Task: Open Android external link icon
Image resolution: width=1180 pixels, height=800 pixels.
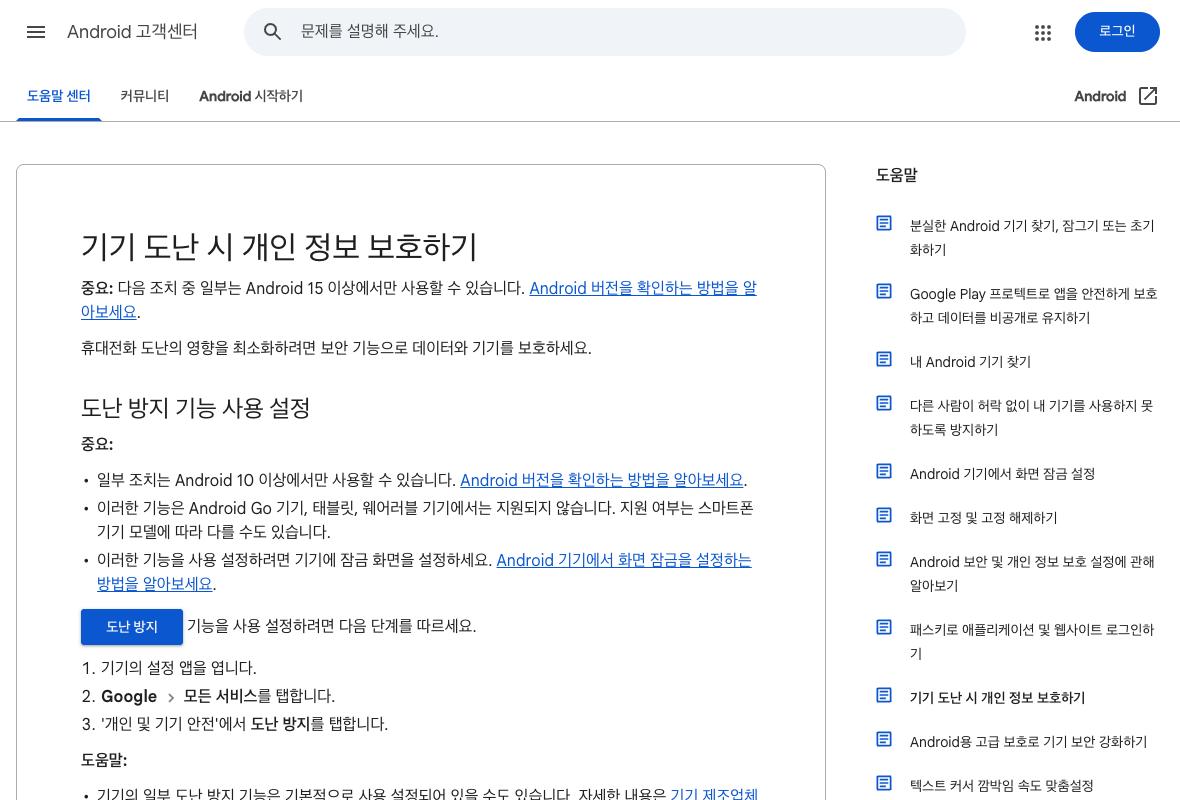Action: 1148,96
